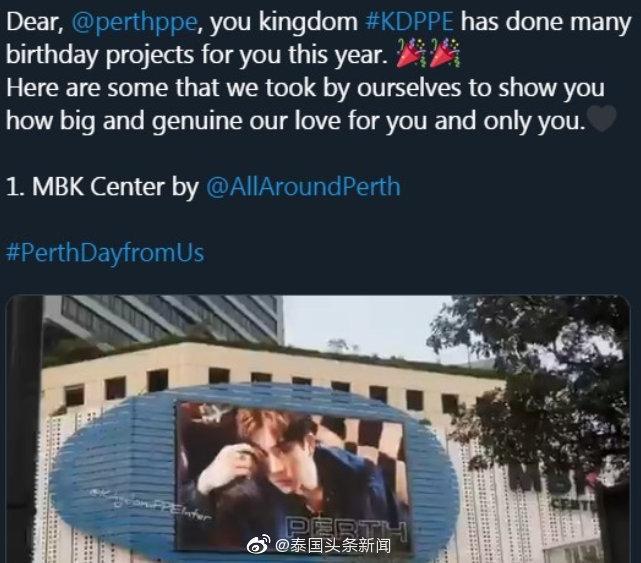Select the "1. MBK Center by" text
Screen dimensions: 641x563
click(102, 186)
